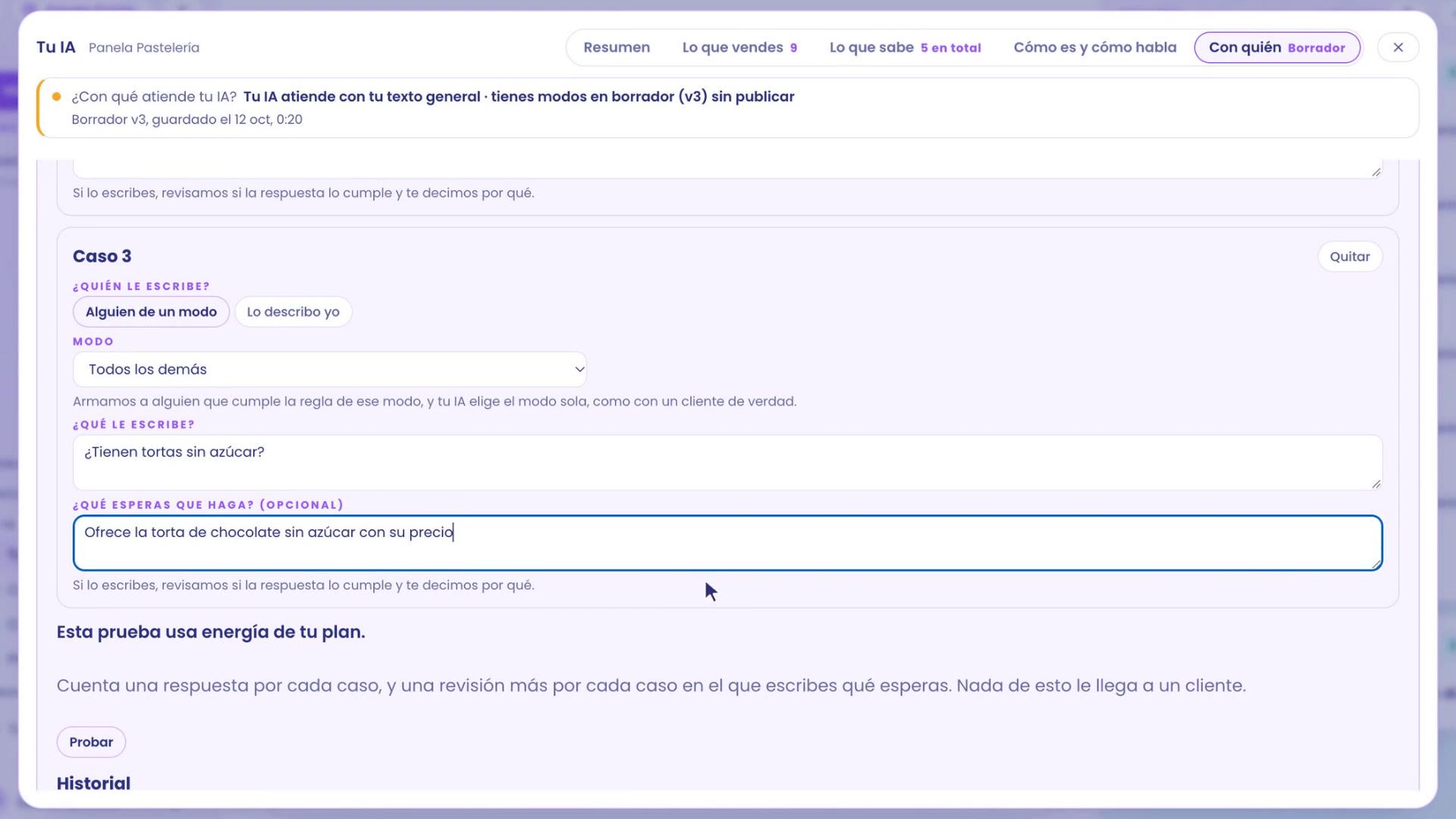Click the Borrador v3 saved timestamp text
This screenshot has height=819, width=1456.
click(187, 120)
